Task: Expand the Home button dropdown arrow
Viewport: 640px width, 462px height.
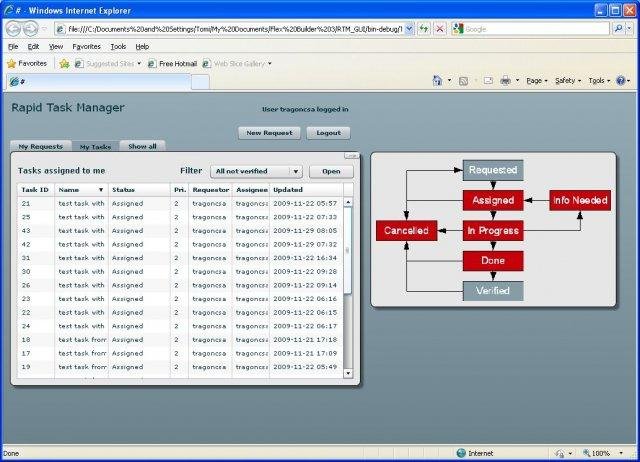Action: [449, 81]
